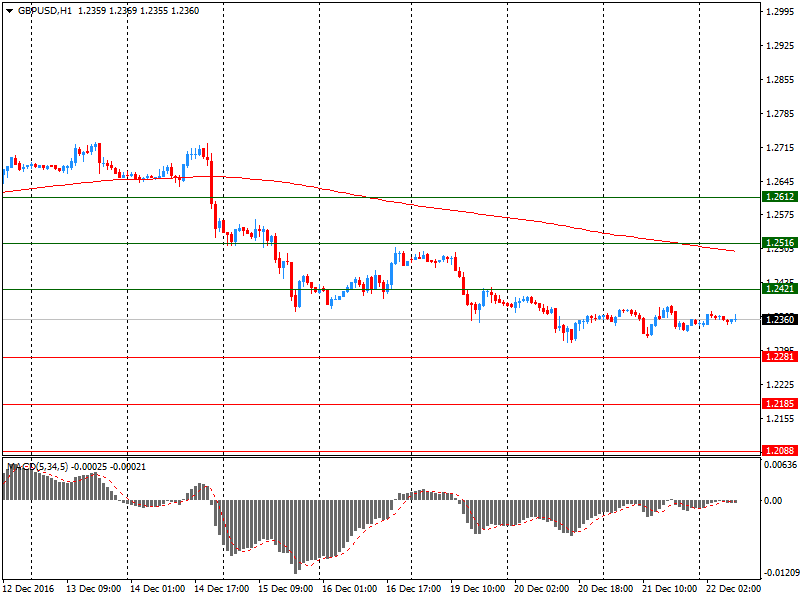Click the current price label 1.2360
800x600 pixels.
pos(780,319)
